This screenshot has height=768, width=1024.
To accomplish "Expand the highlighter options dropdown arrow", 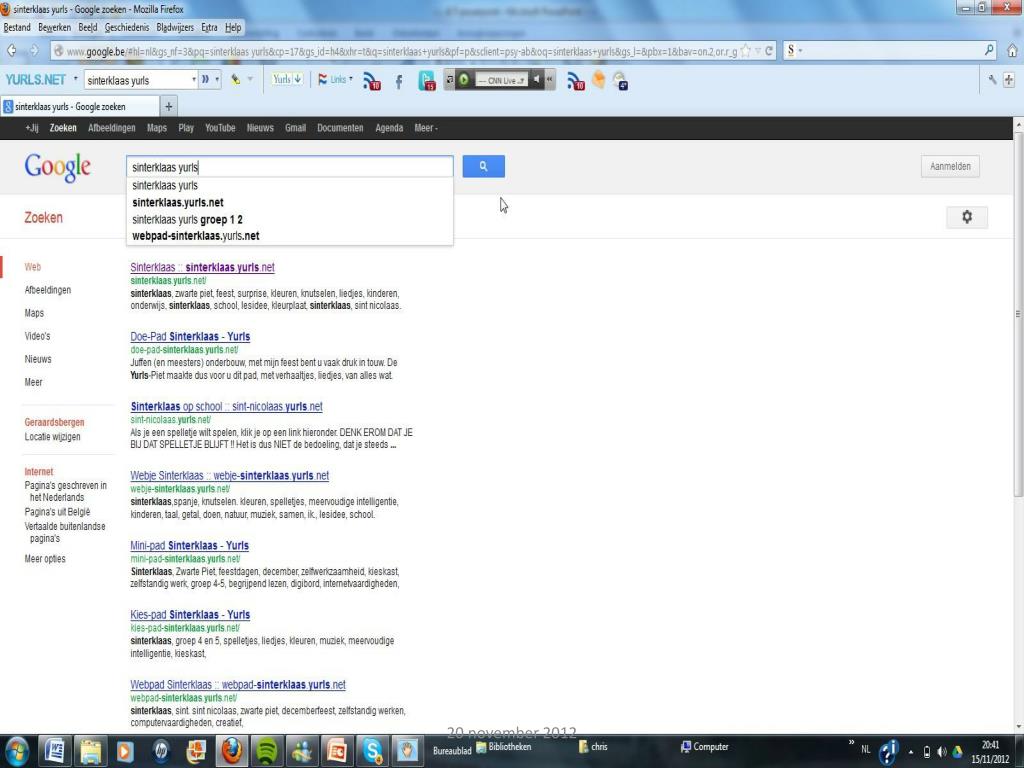I will point(249,80).
